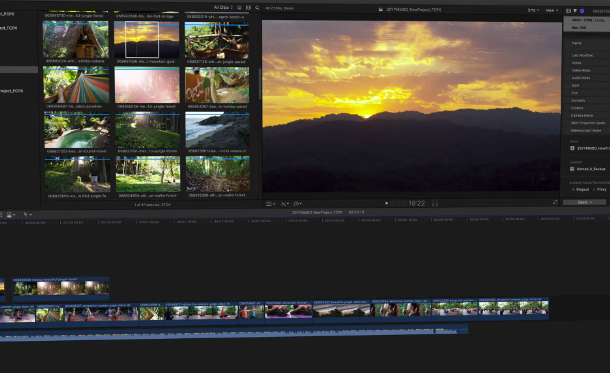
Task: Select the last clip in the timeline storyline
Action: (x=514, y=308)
